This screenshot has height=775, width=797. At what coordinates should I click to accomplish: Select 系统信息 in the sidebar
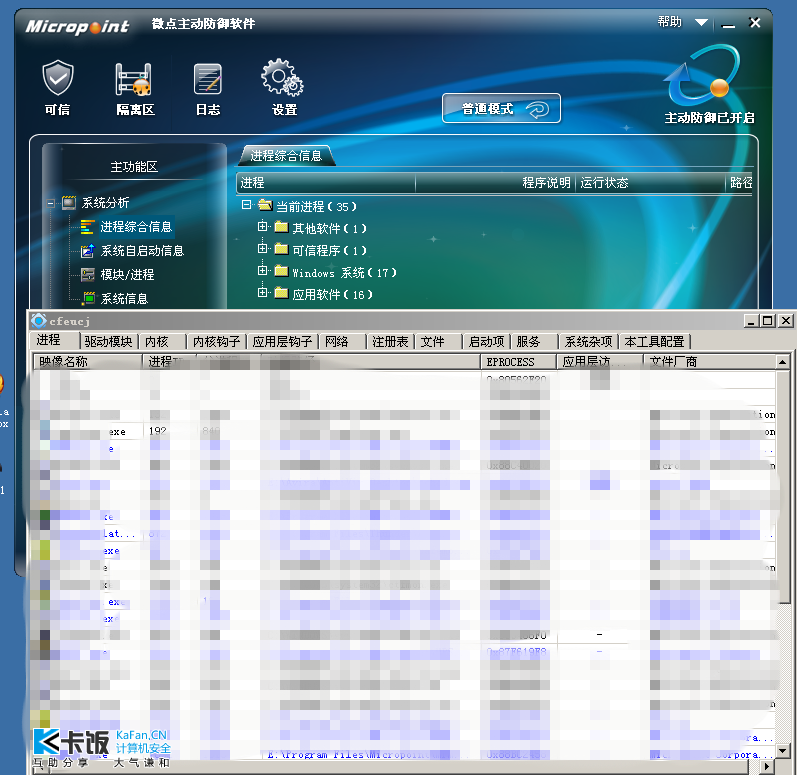click(125, 298)
